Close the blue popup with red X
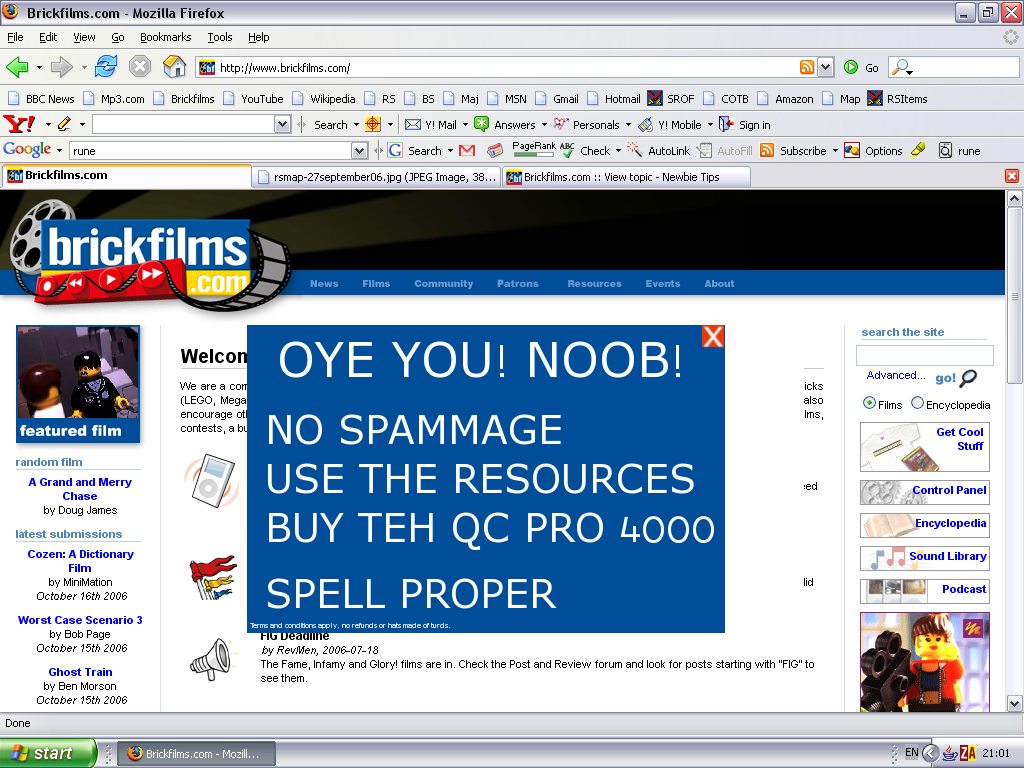The image size is (1024, 768). click(712, 336)
